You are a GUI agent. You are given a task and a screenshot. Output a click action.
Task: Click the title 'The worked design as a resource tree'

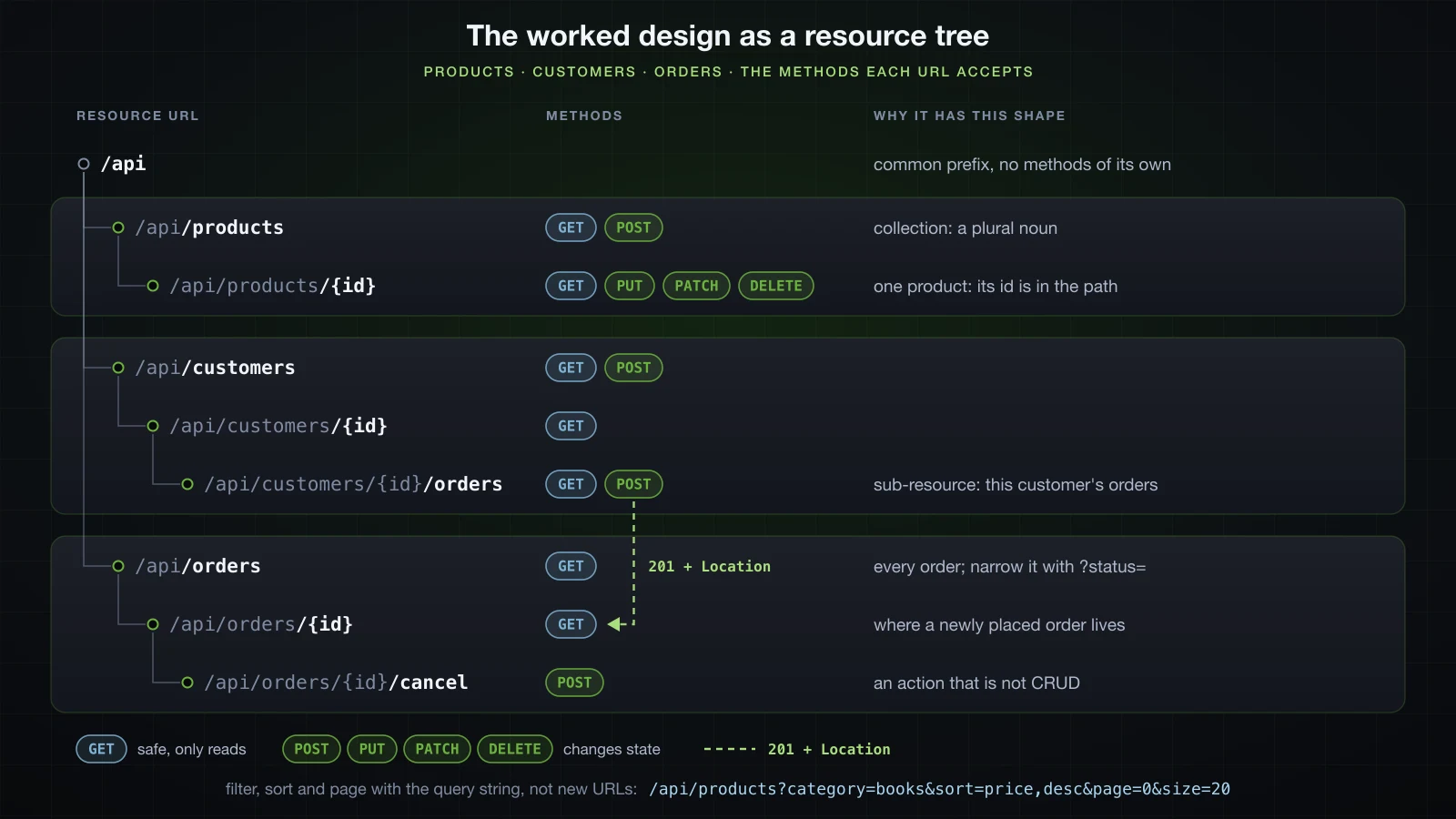pos(728,35)
